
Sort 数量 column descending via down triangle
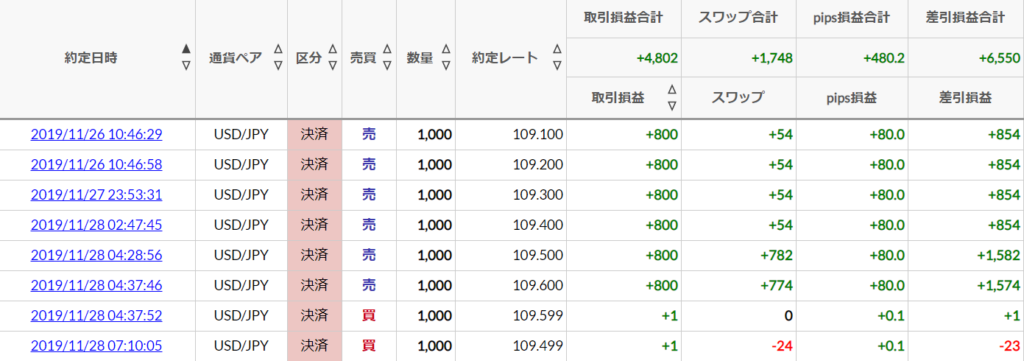(x=446, y=65)
